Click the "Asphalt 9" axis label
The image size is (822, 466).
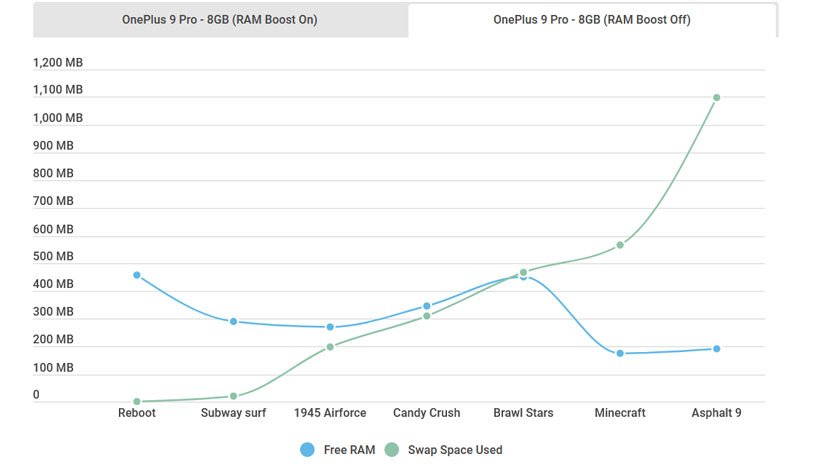tap(717, 413)
